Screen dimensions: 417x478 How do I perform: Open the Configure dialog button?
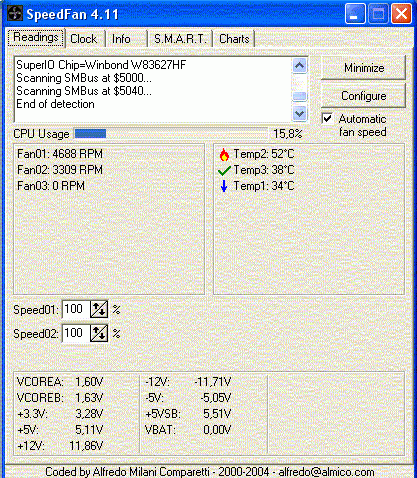(x=363, y=96)
